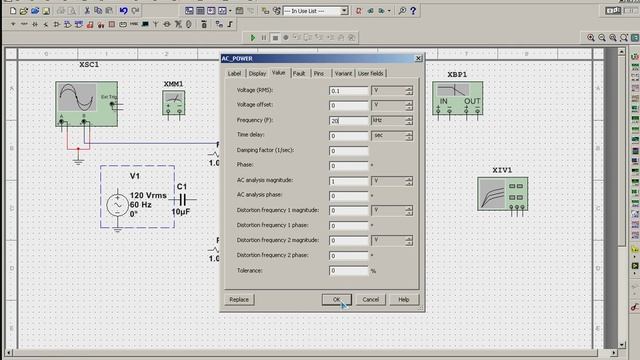Place a bus with the bus icon
Image resolution: width=640 pixels, height=360 pixels.
tap(230, 24)
